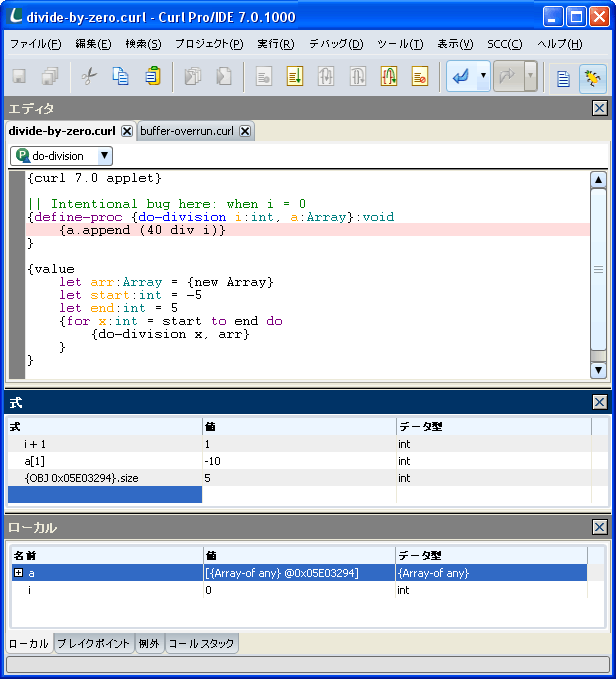Click the greyed multi-page icon after Paste
This screenshot has height=679, width=616.
[193, 77]
